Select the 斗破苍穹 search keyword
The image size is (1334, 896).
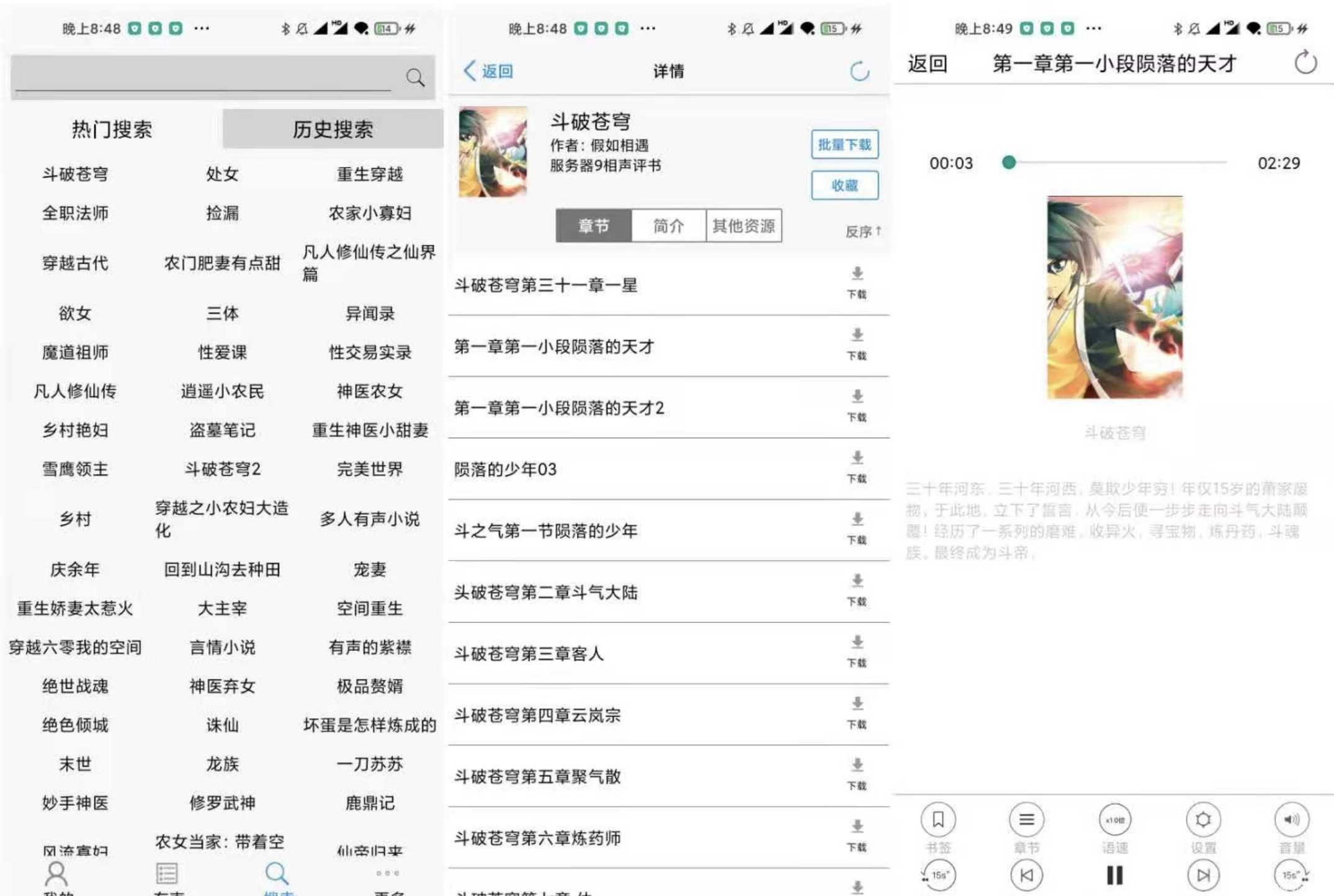pos(75,174)
